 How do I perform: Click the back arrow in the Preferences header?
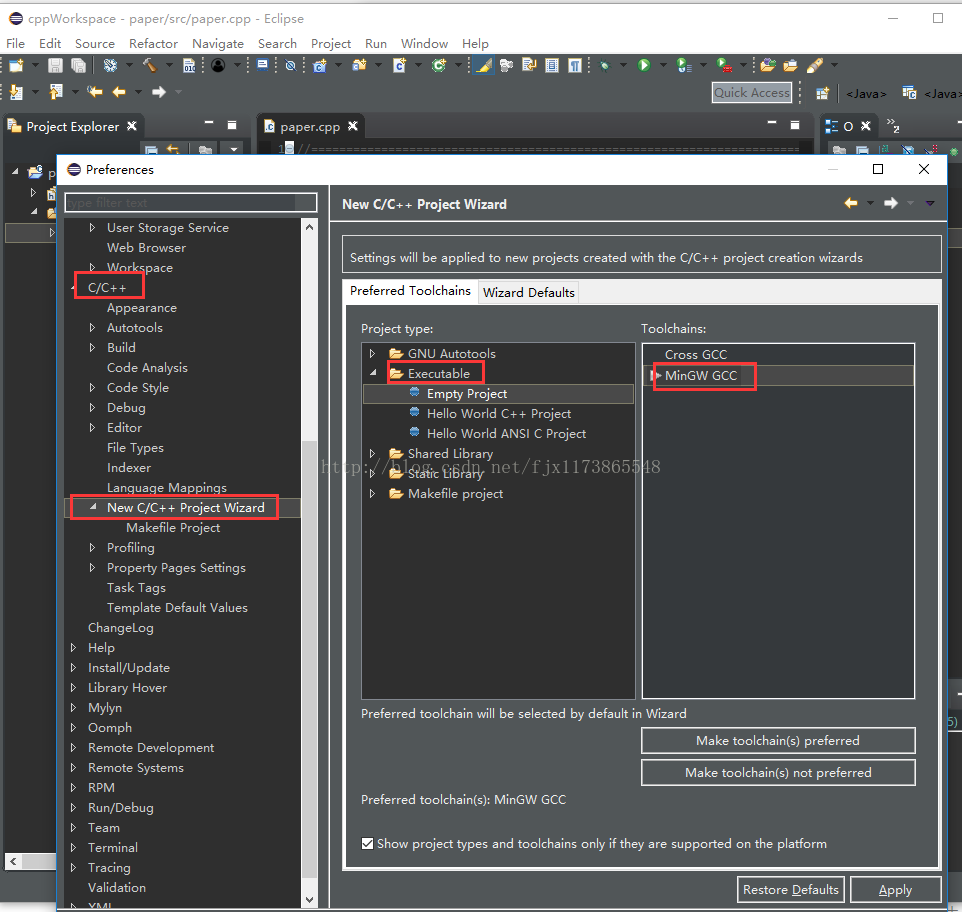click(851, 203)
